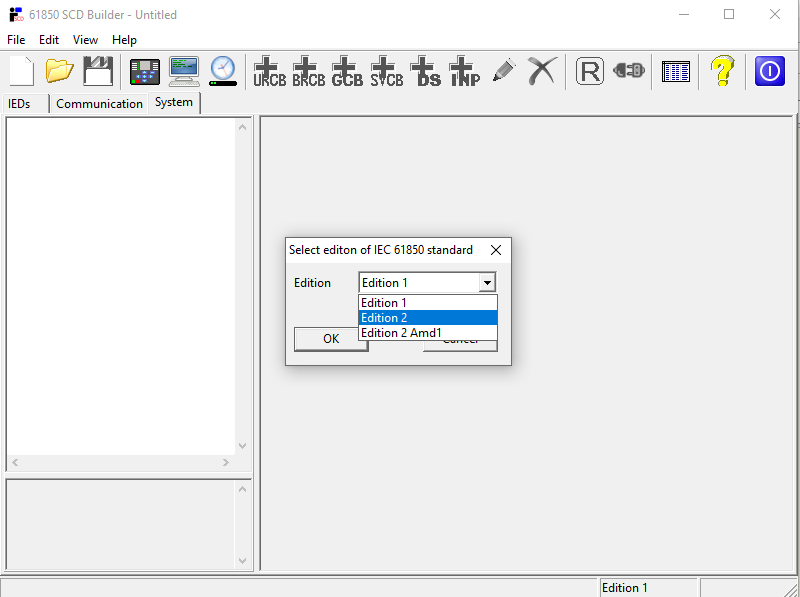Switch to the Communication tab
The image size is (800, 597).
tap(99, 104)
